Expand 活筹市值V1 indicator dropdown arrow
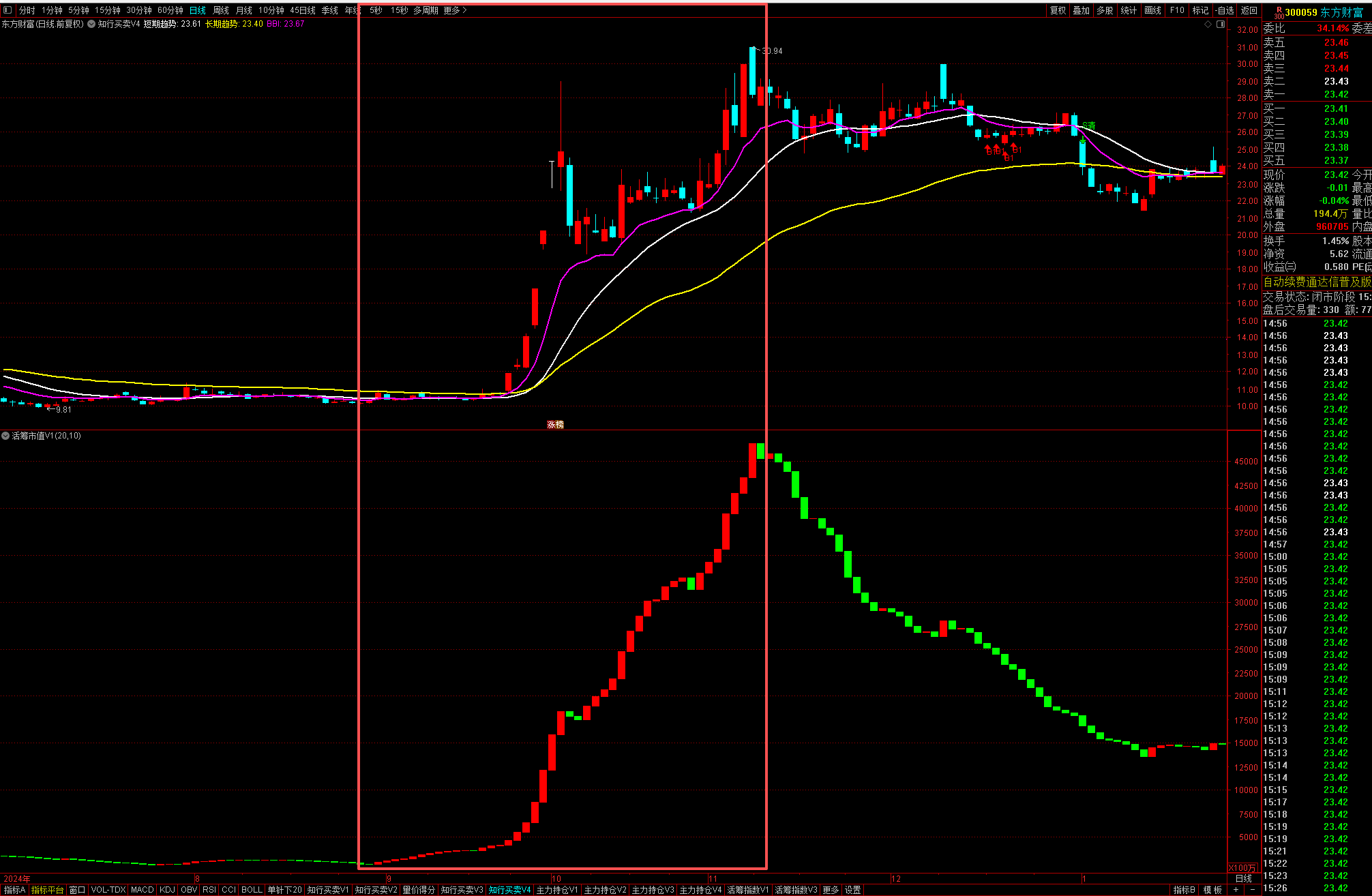Viewport: 1372px width, 896px height. tap(5, 436)
